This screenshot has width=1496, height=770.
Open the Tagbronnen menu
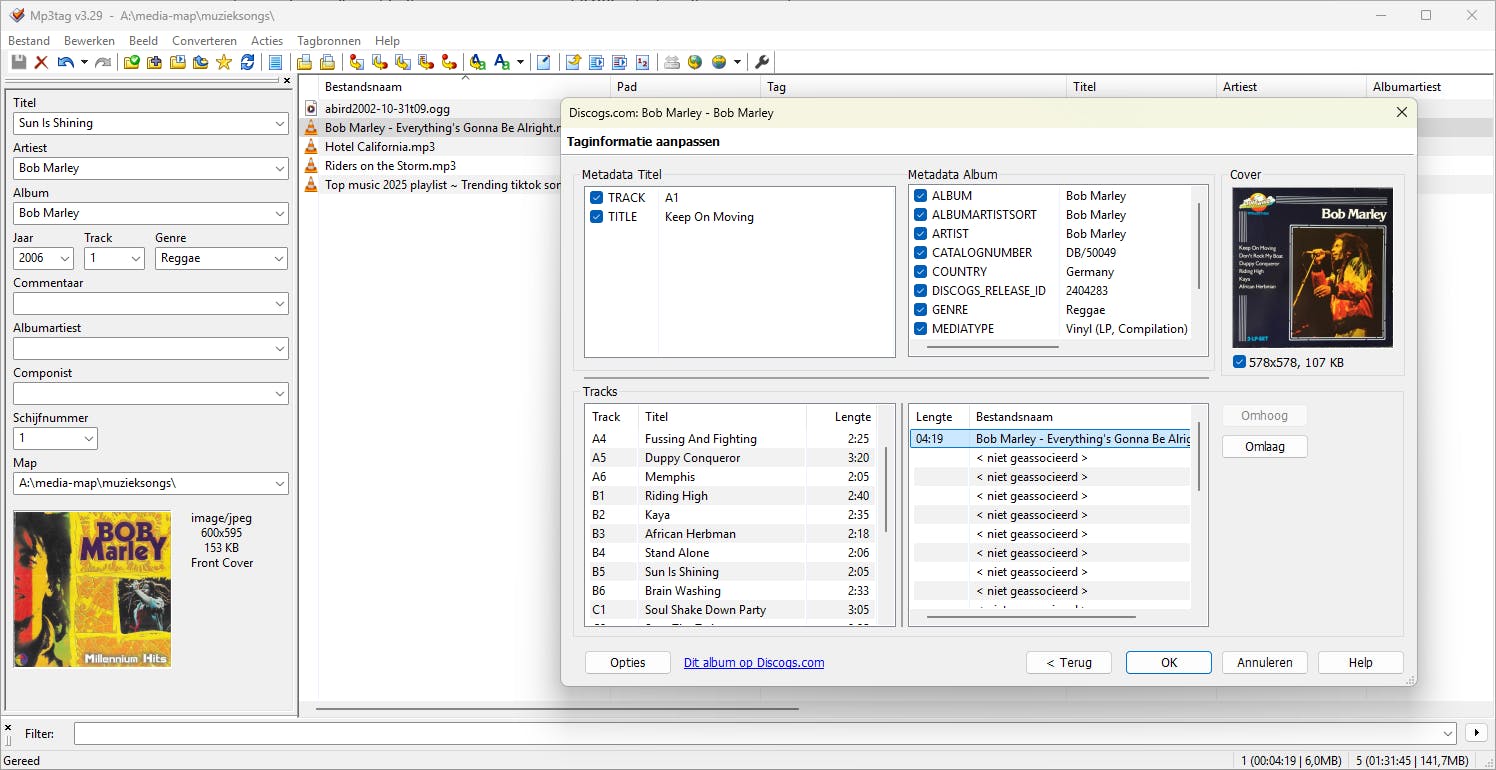328,41
